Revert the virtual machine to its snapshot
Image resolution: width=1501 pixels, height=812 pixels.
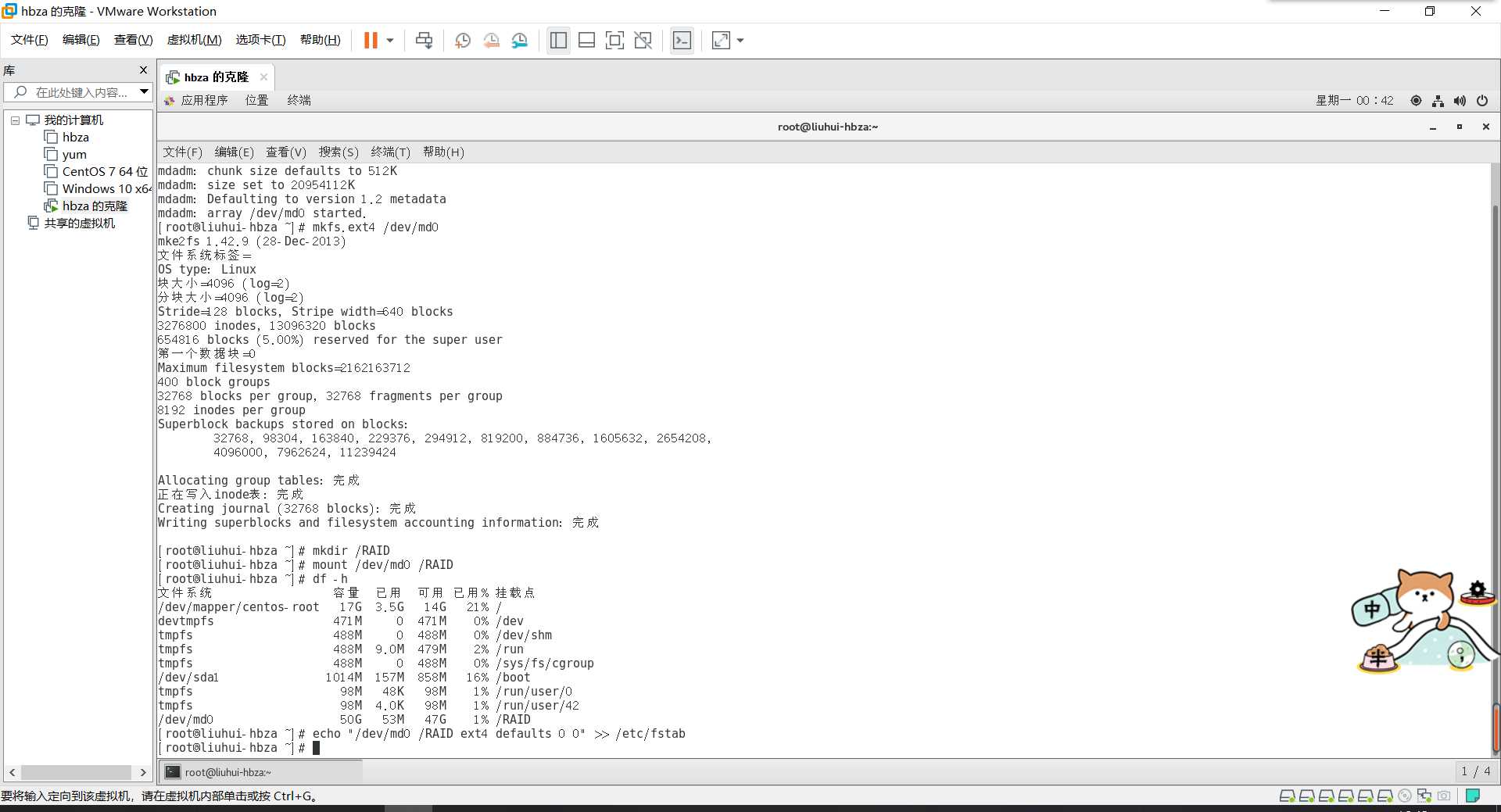491,40
